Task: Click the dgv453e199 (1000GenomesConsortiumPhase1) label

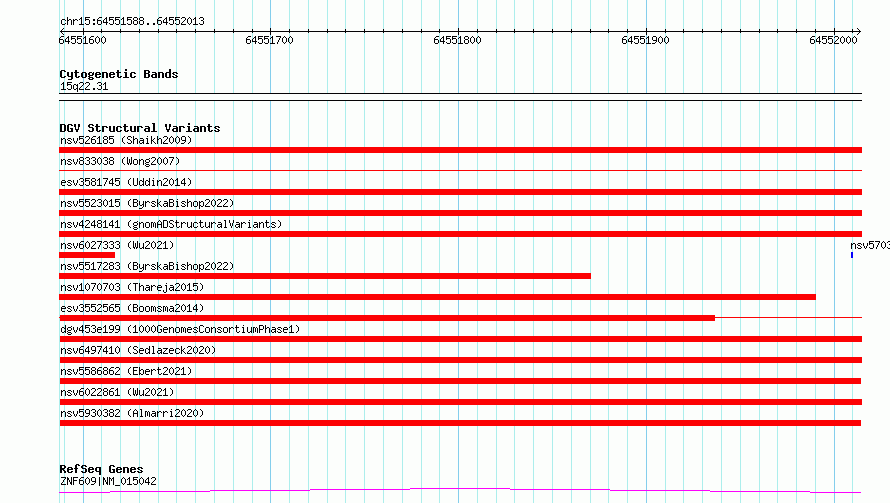Action: coord(180,329)
